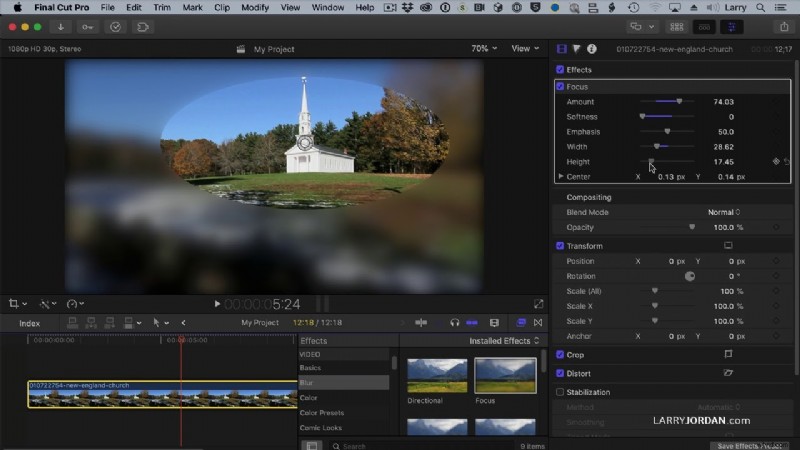Uncheck the Transform checkbox
800x450 pixels.
[560, 246]
